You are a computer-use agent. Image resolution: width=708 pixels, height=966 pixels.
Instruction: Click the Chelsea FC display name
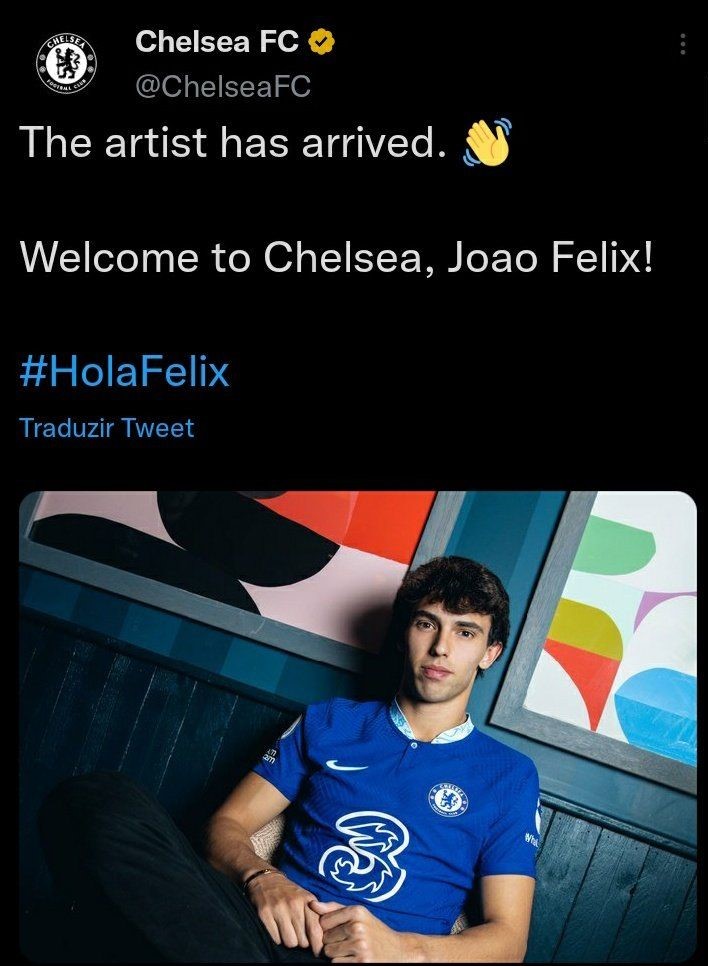pyautogui.click(x=217, y=42)
